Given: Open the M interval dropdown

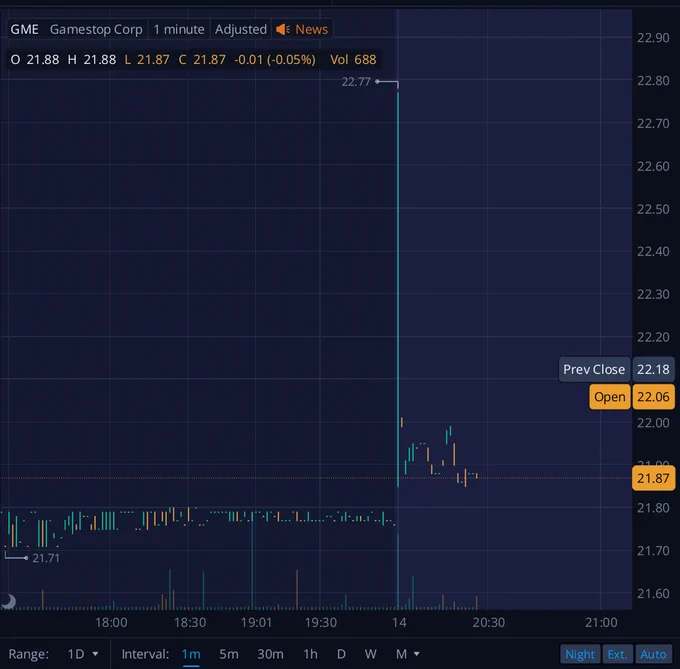Looking at the screenshot, I should [407, 653].
